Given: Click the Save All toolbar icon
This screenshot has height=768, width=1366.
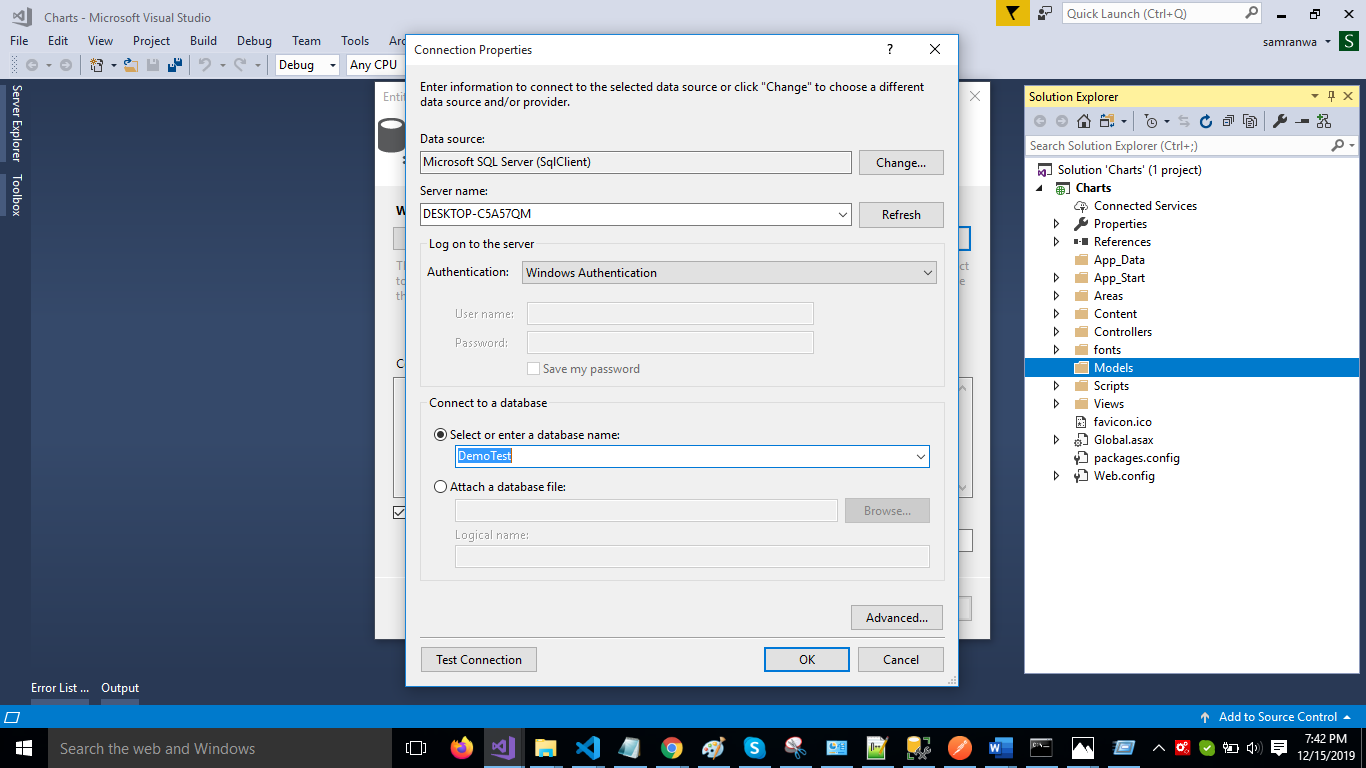Looking at the screenshot, I should [175, 65].
